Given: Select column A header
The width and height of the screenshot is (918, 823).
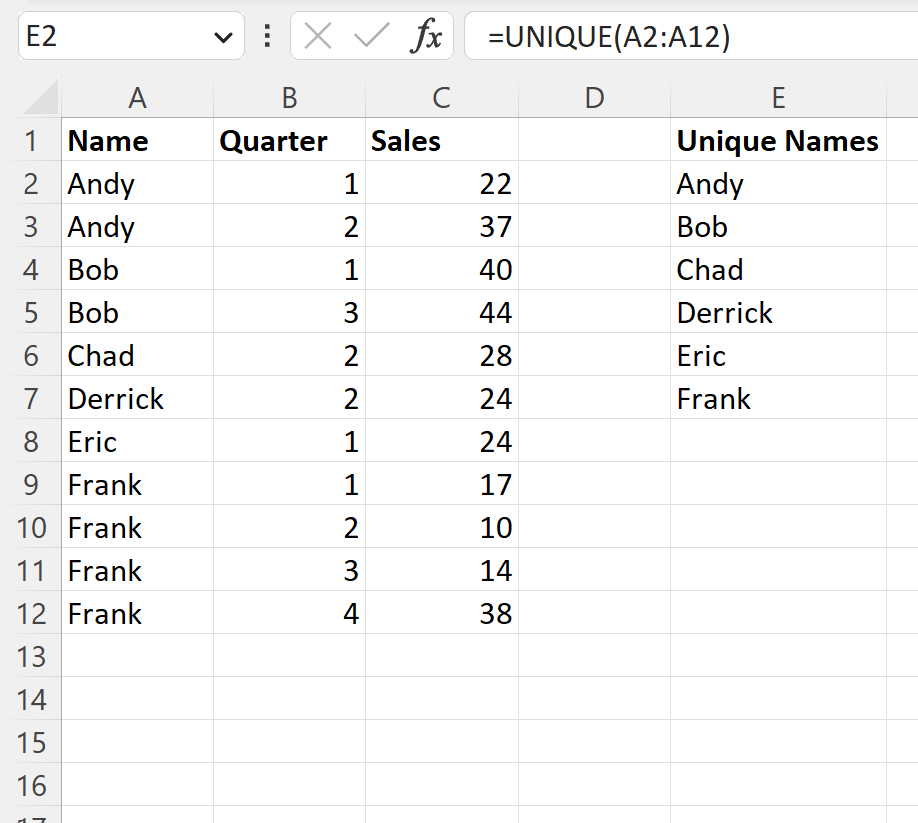Looking at the screenshot, I should [x=137, y=97].
